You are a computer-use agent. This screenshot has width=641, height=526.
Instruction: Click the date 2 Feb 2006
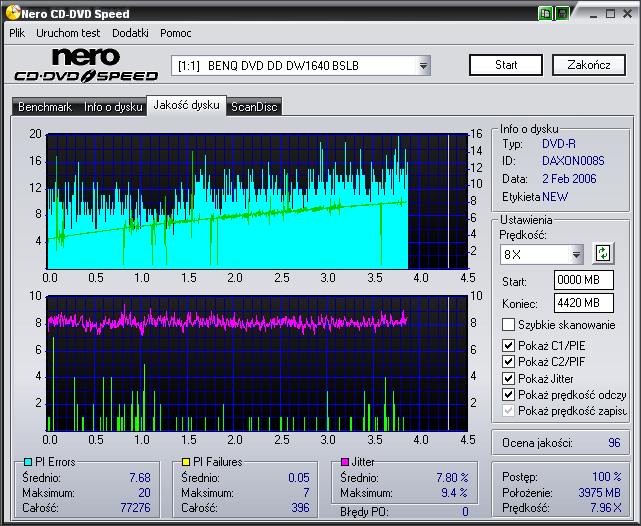point(569,179)
